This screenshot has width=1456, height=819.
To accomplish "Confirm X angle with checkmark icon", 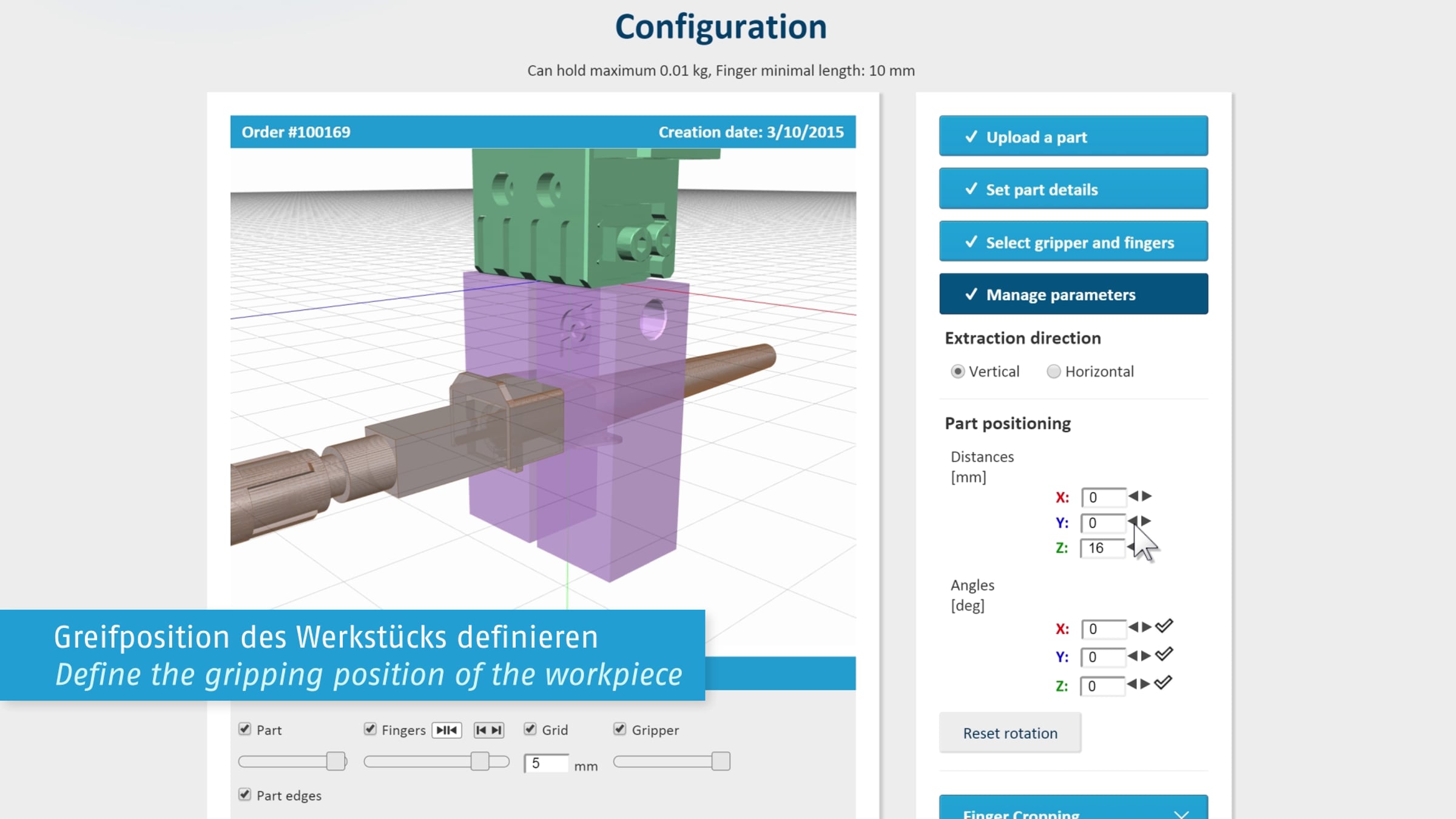I will tap(1164, 626).
